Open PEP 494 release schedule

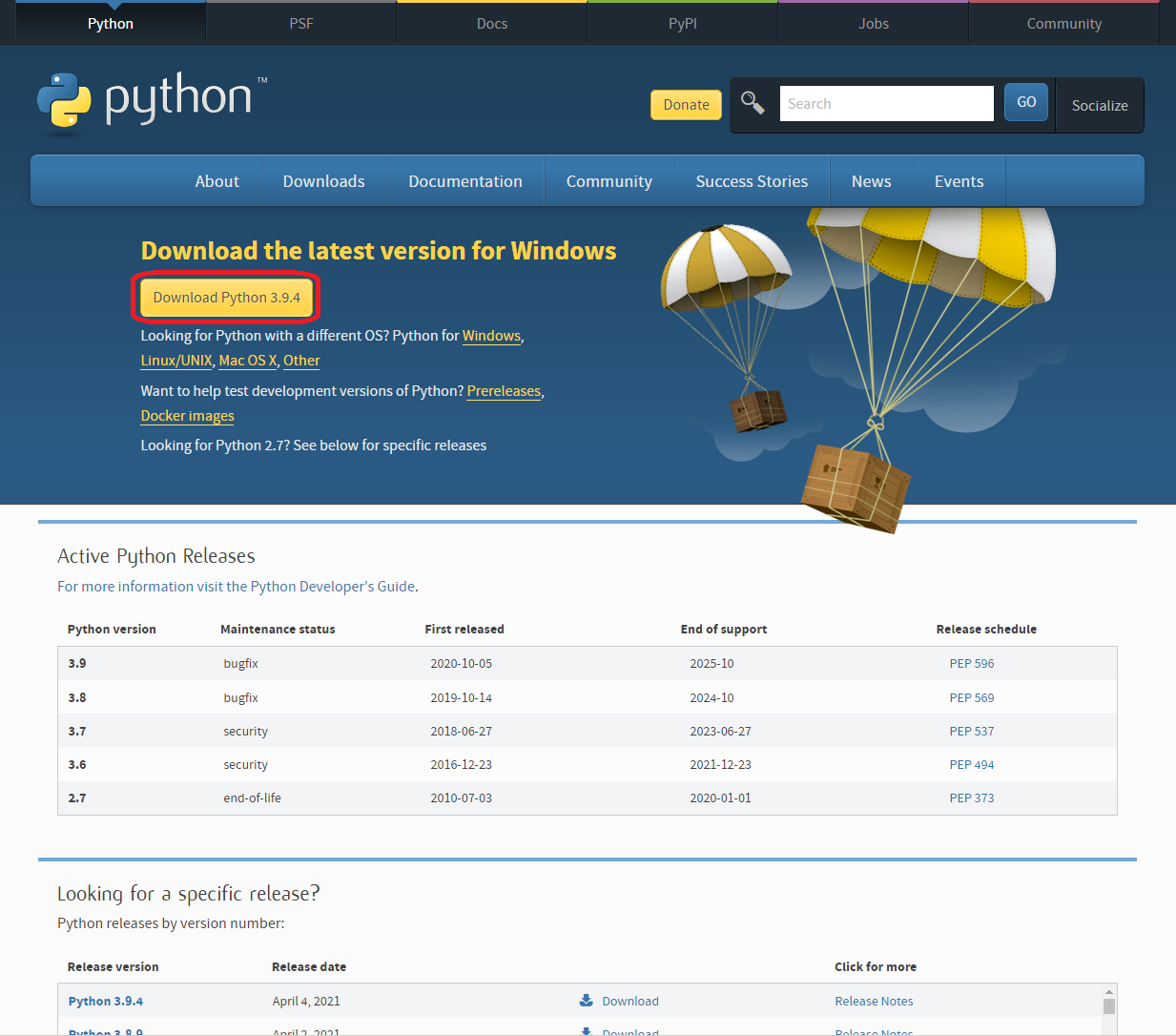[972, 765]
